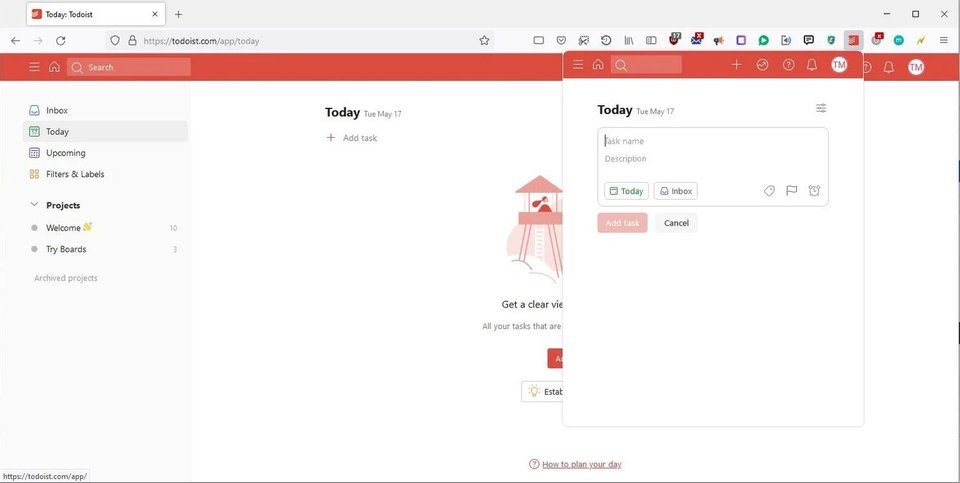Screen dimensions: 960x483
Task: Toggle main page sidebar hamburger icon
Action: click(x=34, y=67)
